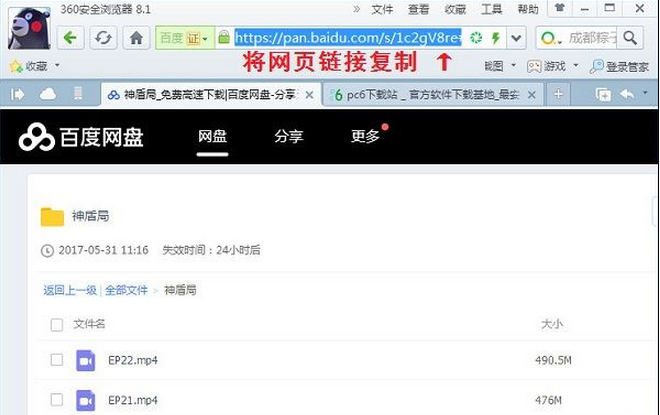
Task: Close the 神盾局 百度网盘 tab
Action: [309, 95]
